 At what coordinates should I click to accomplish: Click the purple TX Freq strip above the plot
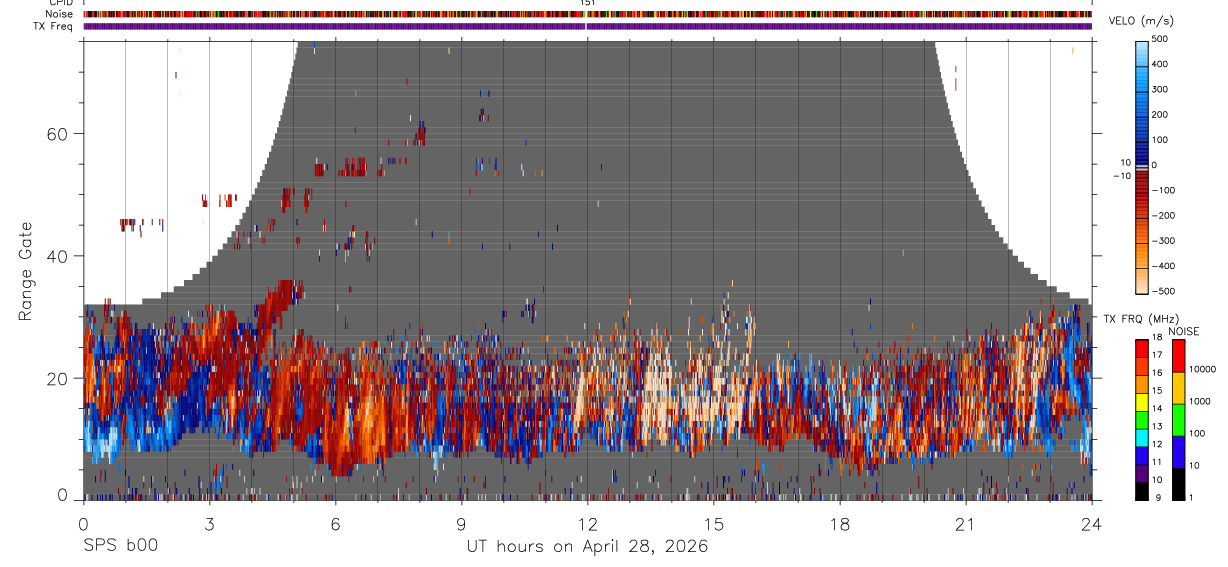(588, 26)
